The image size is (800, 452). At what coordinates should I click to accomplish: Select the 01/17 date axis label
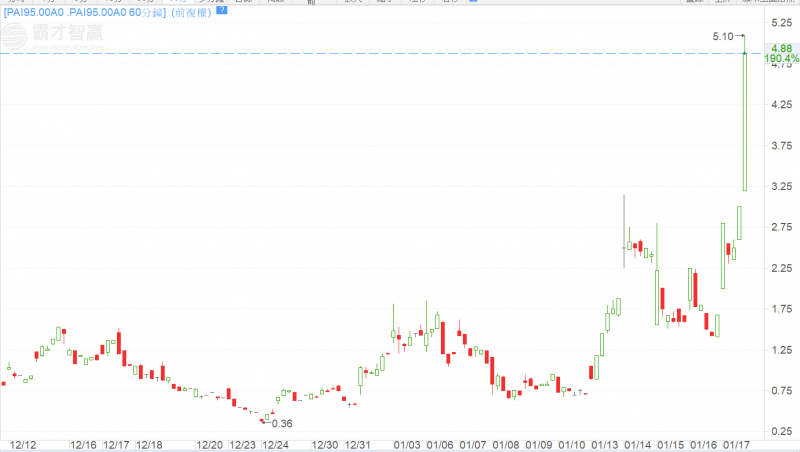pyautogui.click(x=737, y=444)
